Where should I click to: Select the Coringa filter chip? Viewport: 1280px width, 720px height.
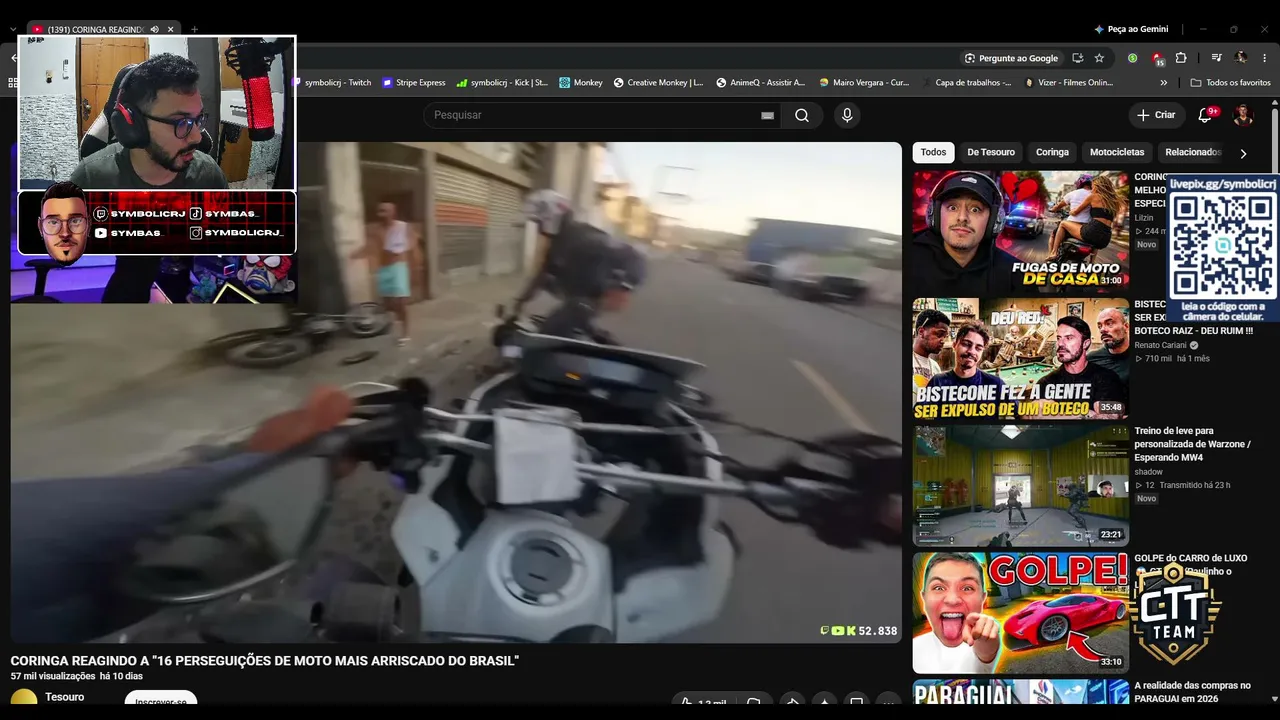coord(1052,152)
